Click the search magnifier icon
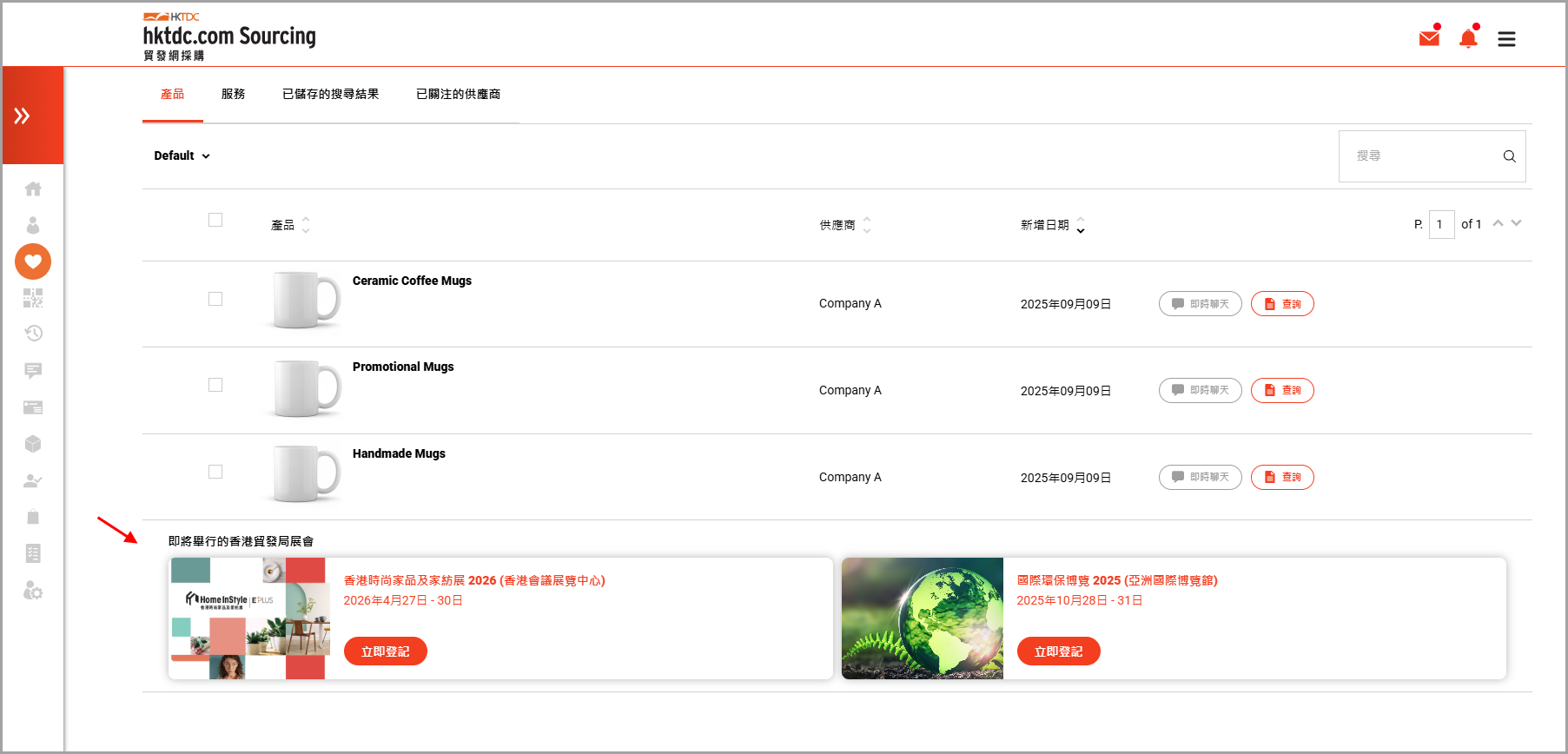 1510,156
